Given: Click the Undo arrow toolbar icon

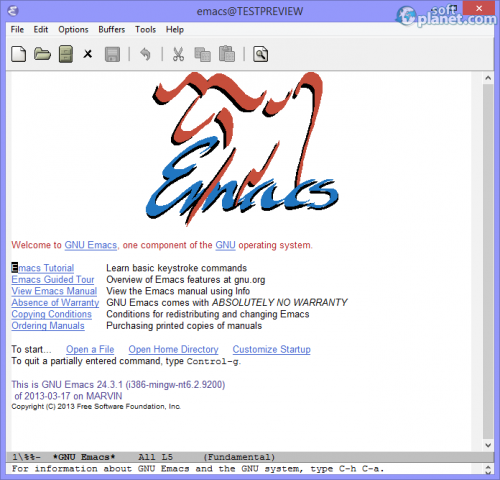Looking at the screenshot, I should coord(145,54).
